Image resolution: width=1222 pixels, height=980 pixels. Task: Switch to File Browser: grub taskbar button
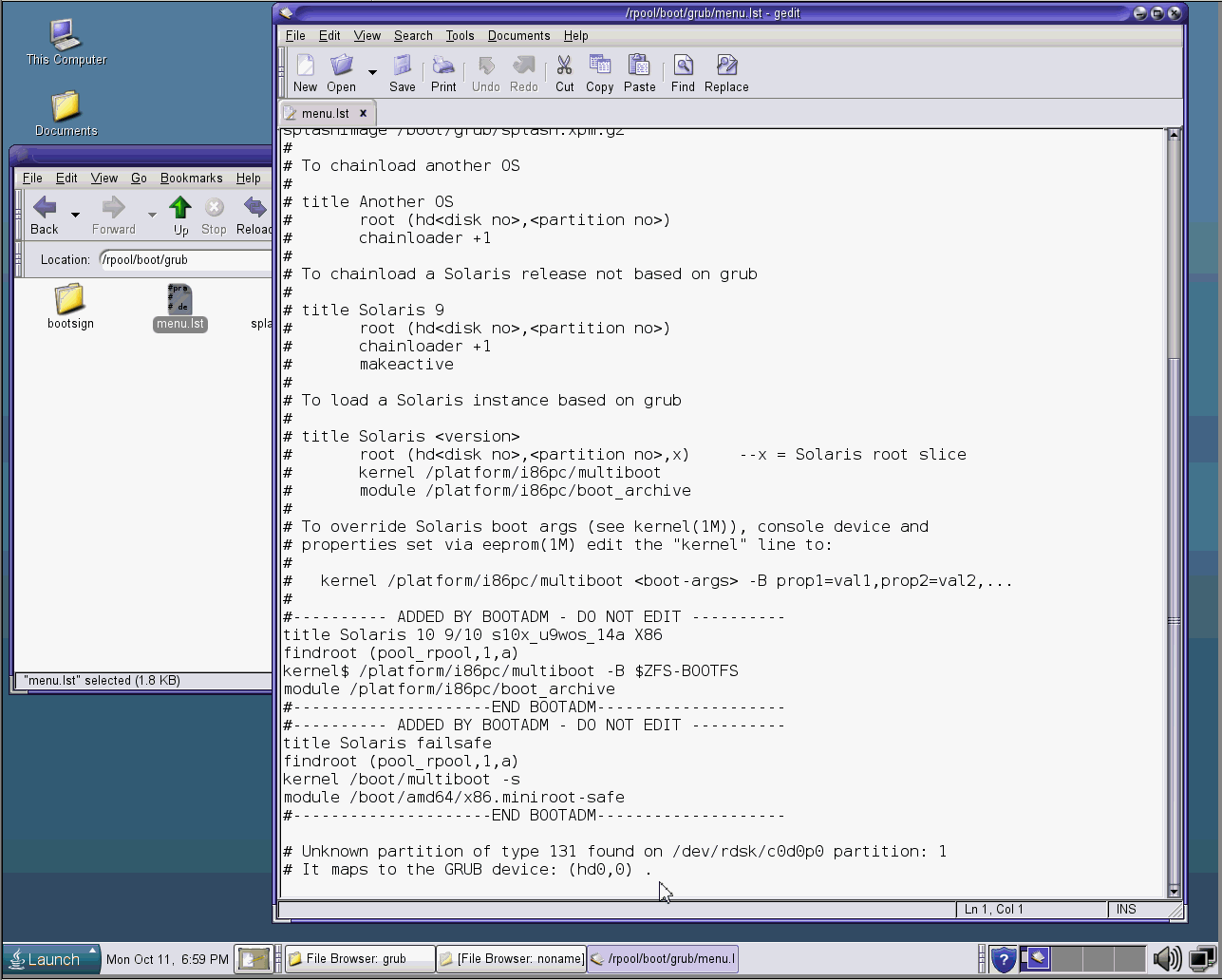(x=360, y=959)
